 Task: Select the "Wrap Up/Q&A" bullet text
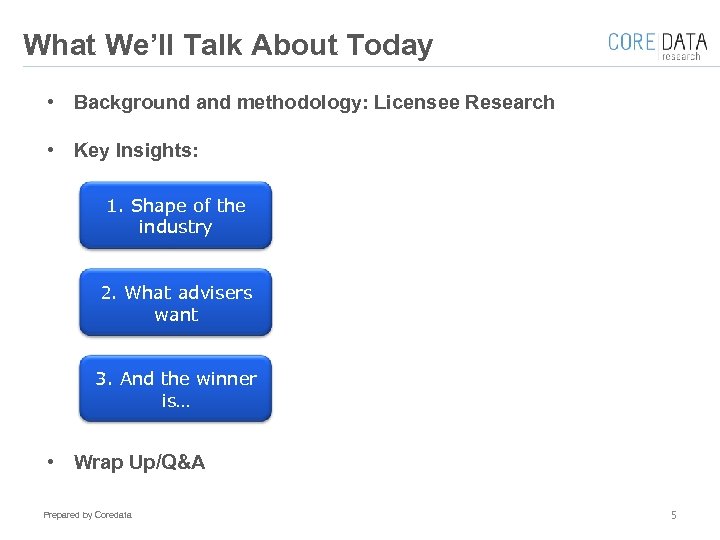[x=139, y=462]
